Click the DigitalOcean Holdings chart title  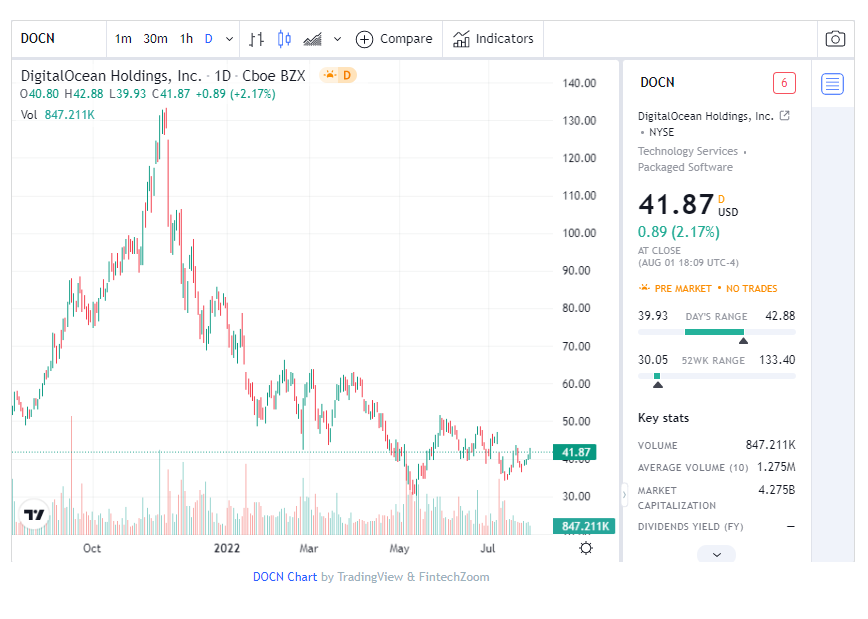(163, 76)
